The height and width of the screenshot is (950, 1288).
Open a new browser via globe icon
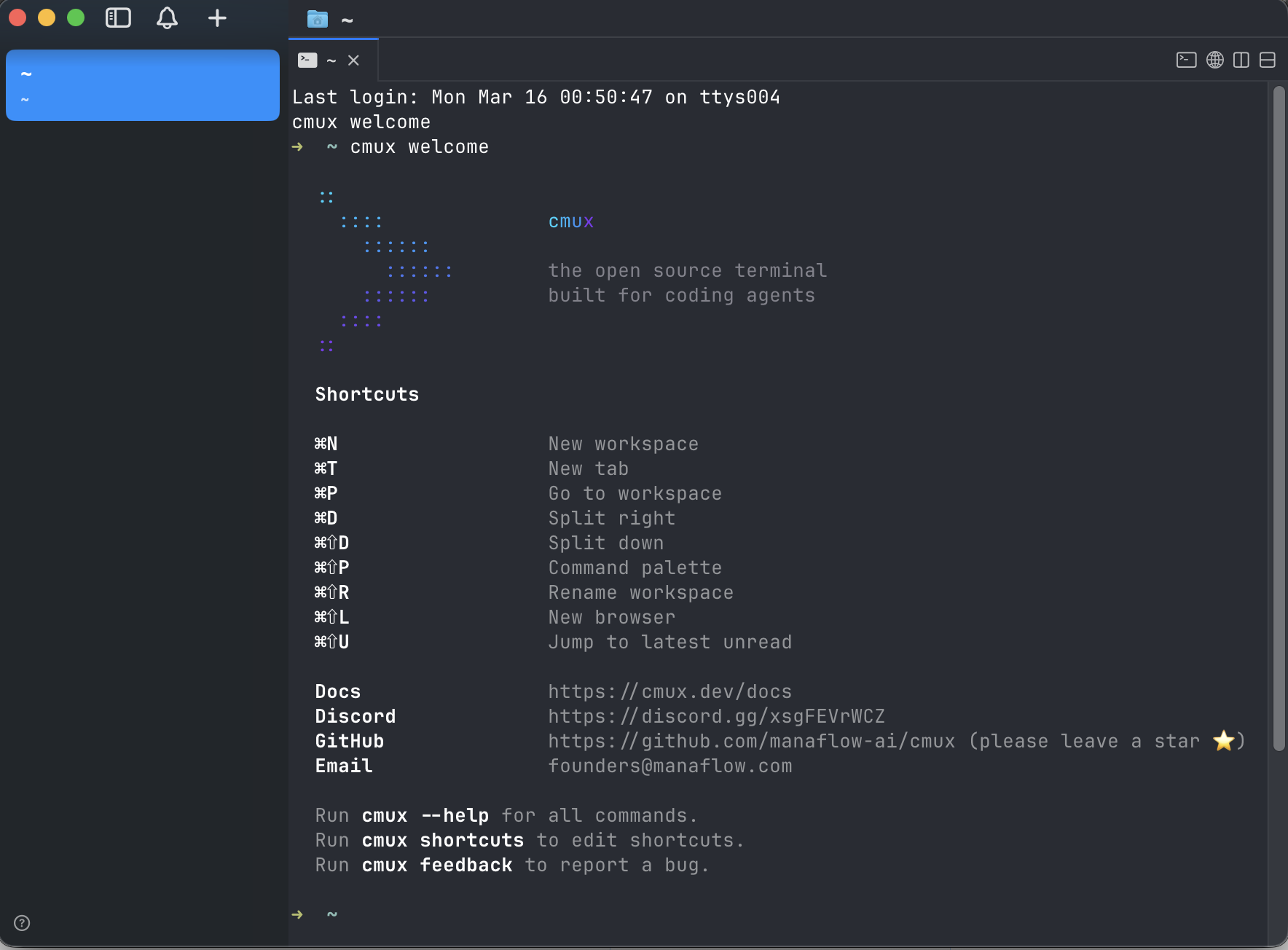tap(1215, 60)
